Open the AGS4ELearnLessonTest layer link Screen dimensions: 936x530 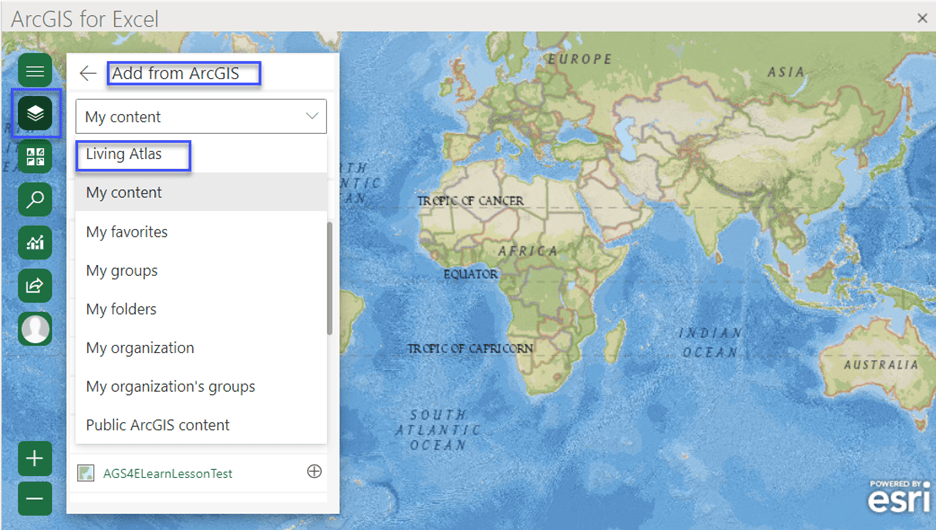pos(168,473)
